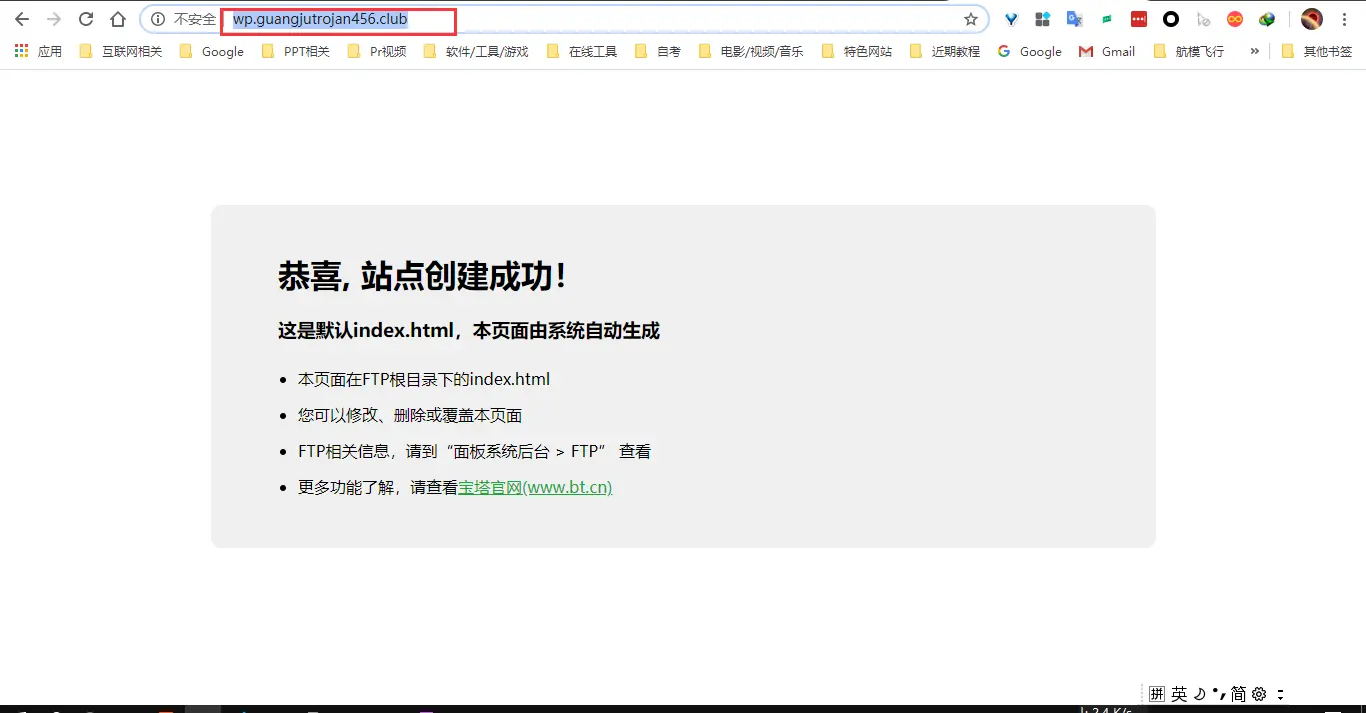
Task: Expand hidden bookmarks via the chevron
Action: pyautogui.click(x=1255, y=51)
